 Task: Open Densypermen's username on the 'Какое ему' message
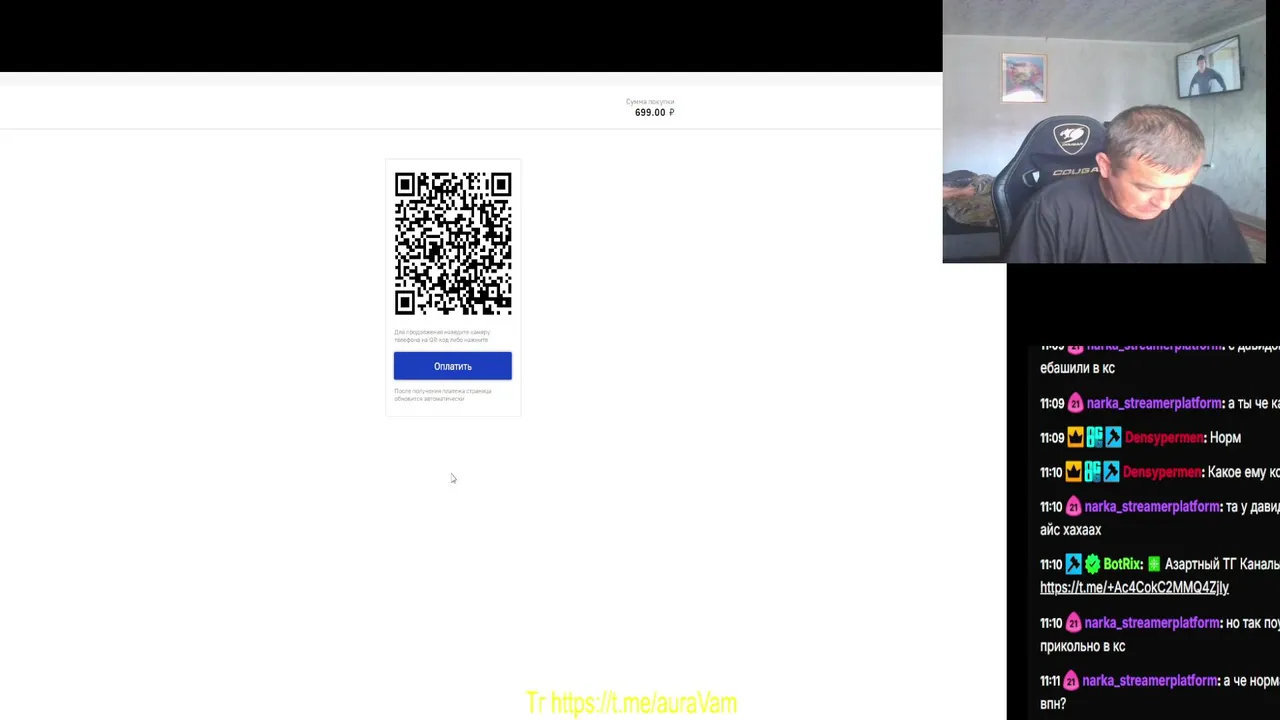[x=1163, y=472]
